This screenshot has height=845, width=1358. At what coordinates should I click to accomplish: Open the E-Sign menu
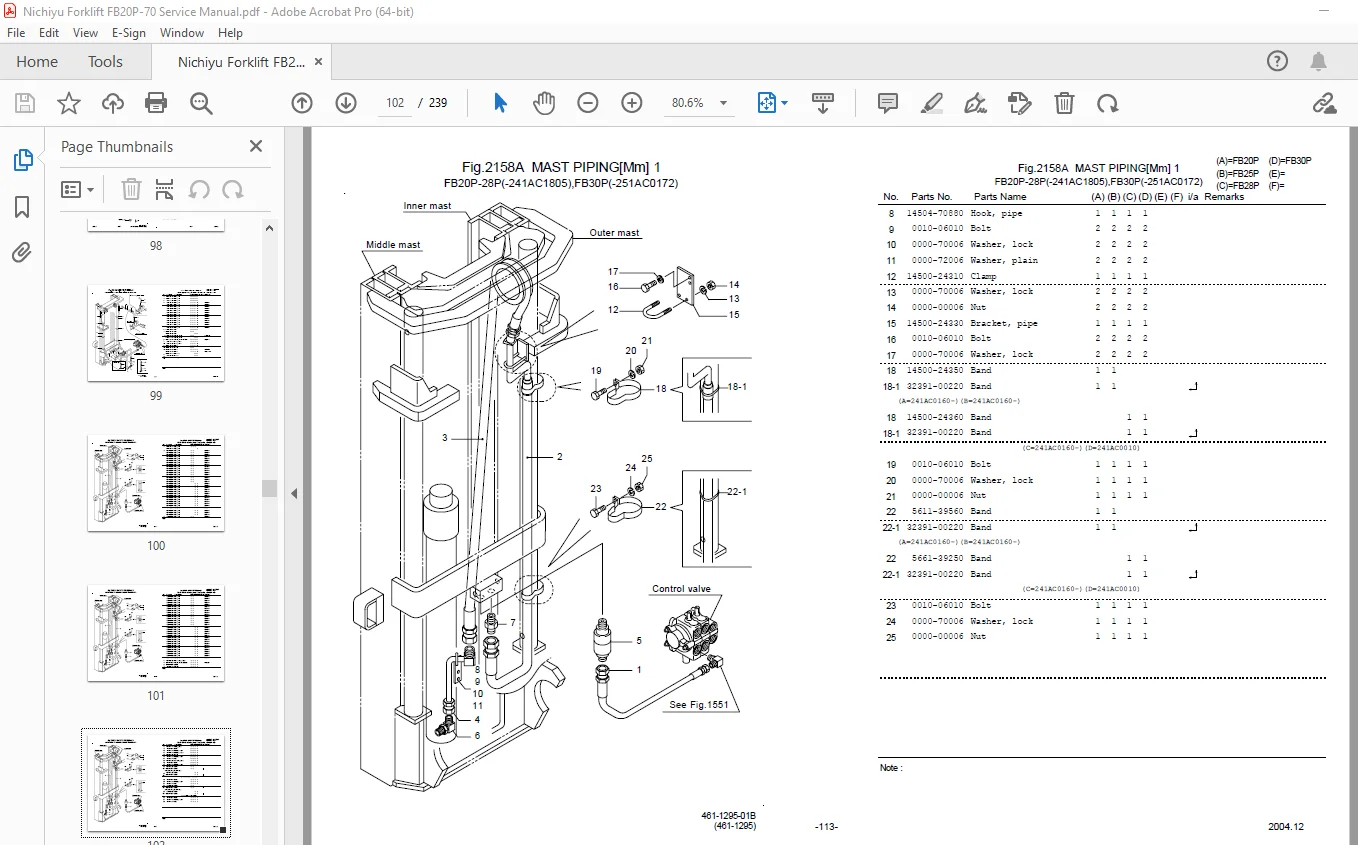[x=129, y=33]
